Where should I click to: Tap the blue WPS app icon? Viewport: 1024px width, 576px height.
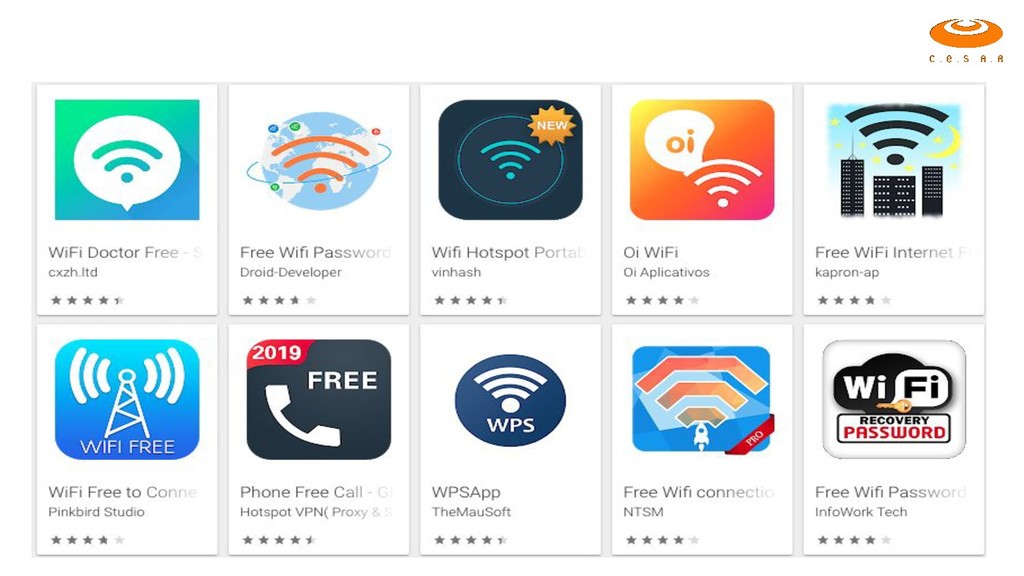point(511,400)
